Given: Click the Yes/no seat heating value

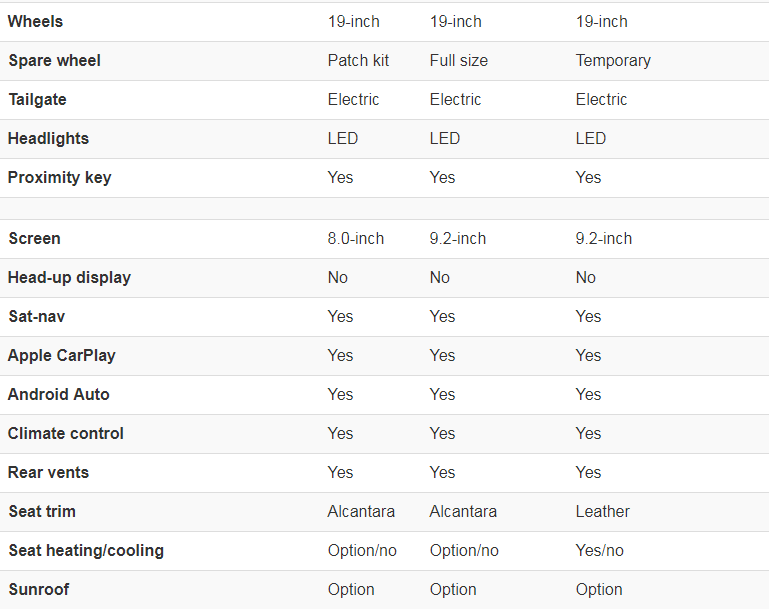Looking at the screenshot, I should click(599, 550).
